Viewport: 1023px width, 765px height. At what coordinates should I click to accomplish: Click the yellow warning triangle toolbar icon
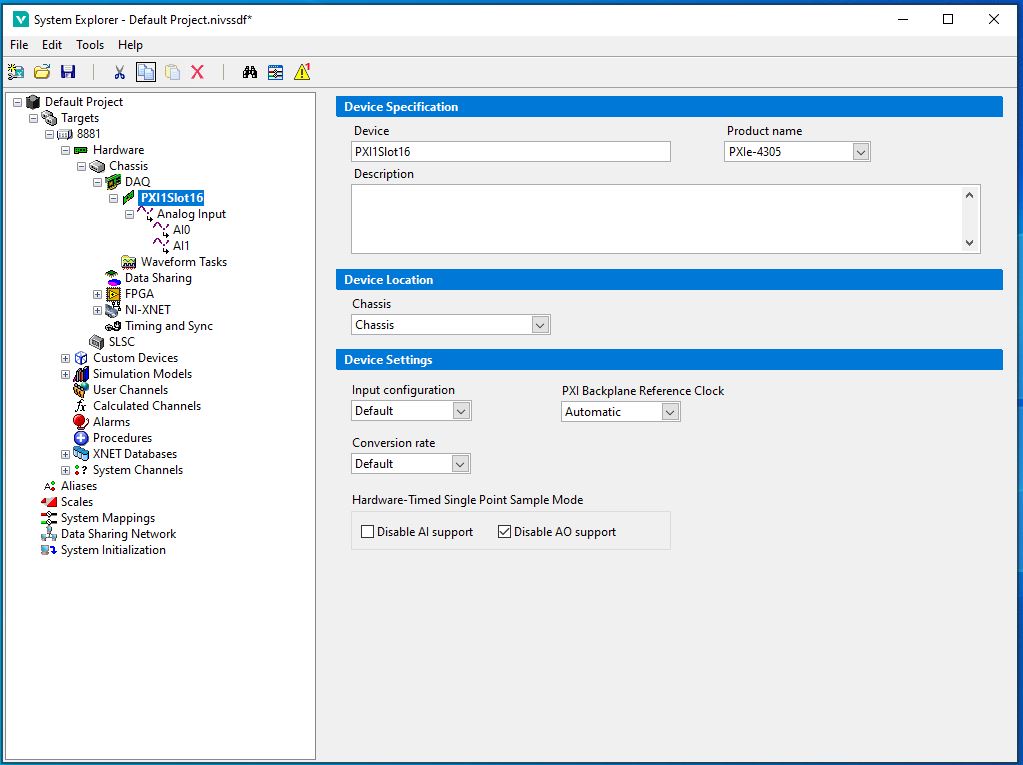(x=301, y=72)
